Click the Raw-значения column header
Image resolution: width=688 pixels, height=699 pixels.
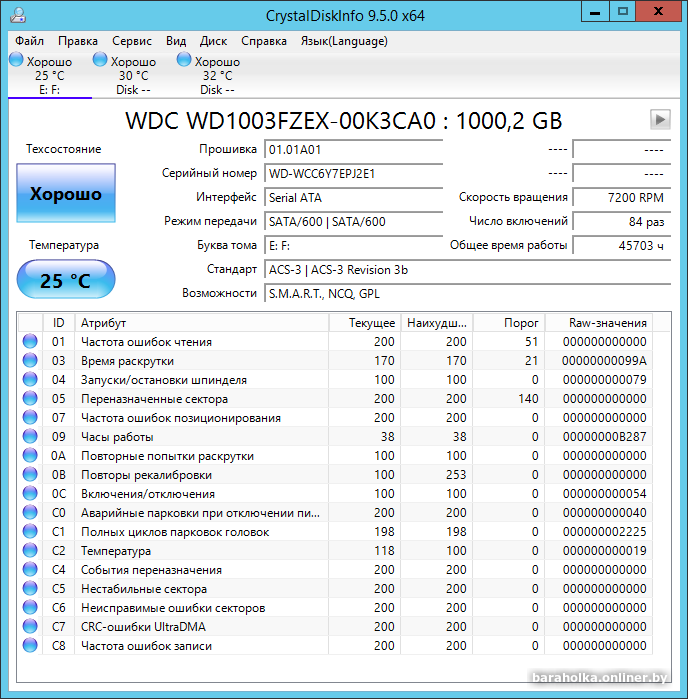click(599, 323)
